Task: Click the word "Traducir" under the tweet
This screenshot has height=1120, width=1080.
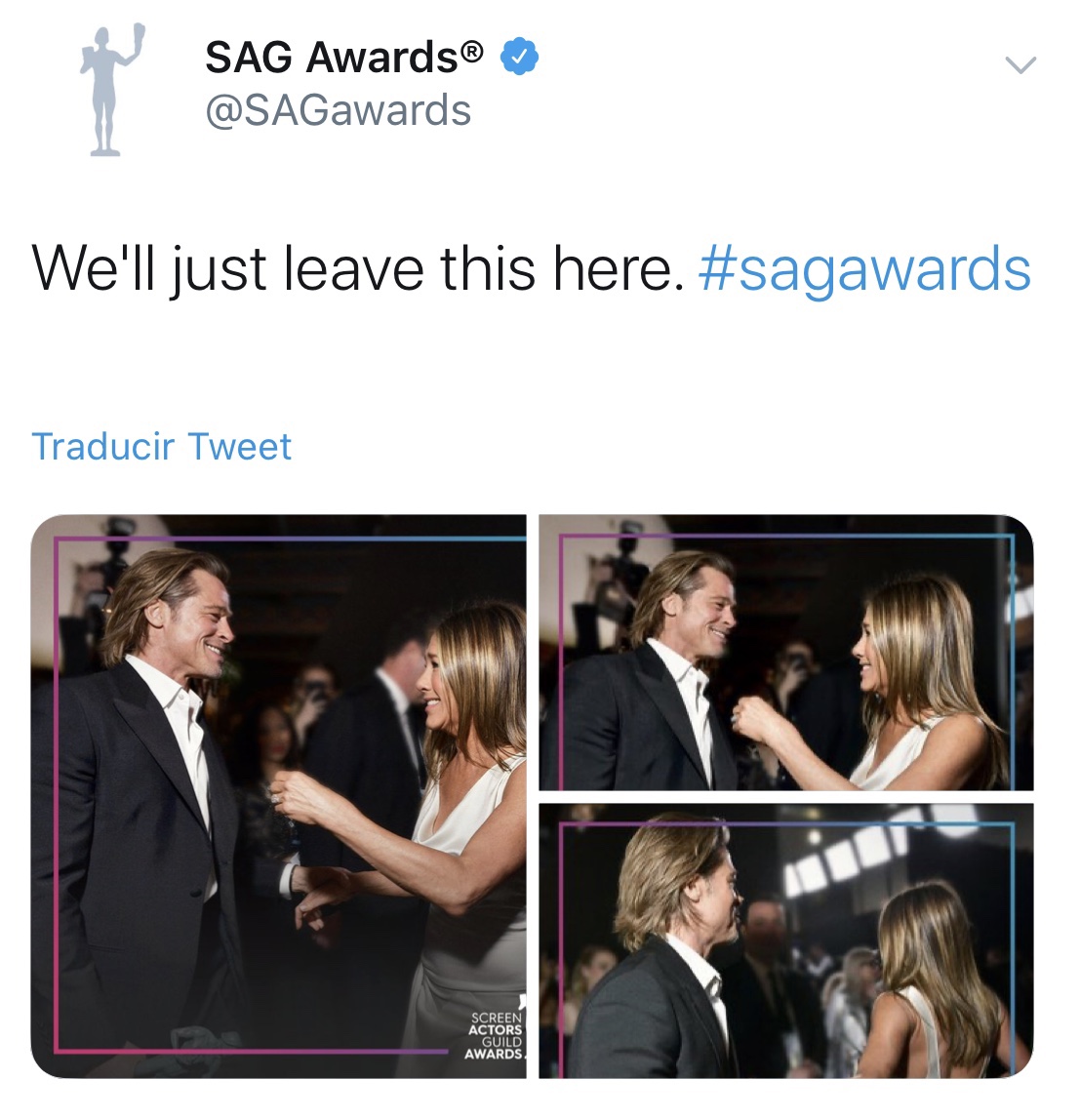Action: pos(102,447)
